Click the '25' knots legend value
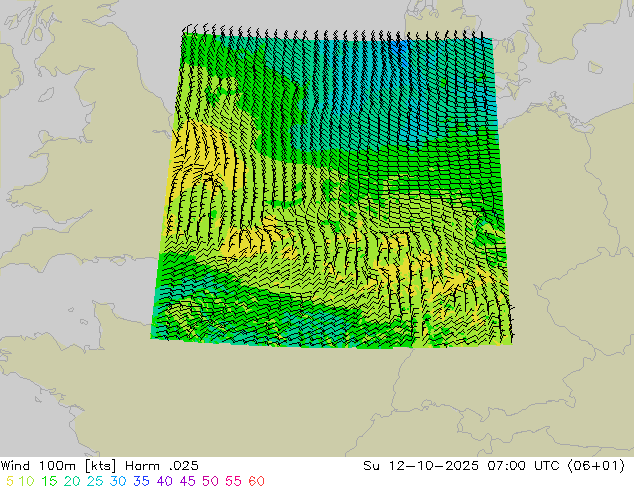 (x=95, y=481)
